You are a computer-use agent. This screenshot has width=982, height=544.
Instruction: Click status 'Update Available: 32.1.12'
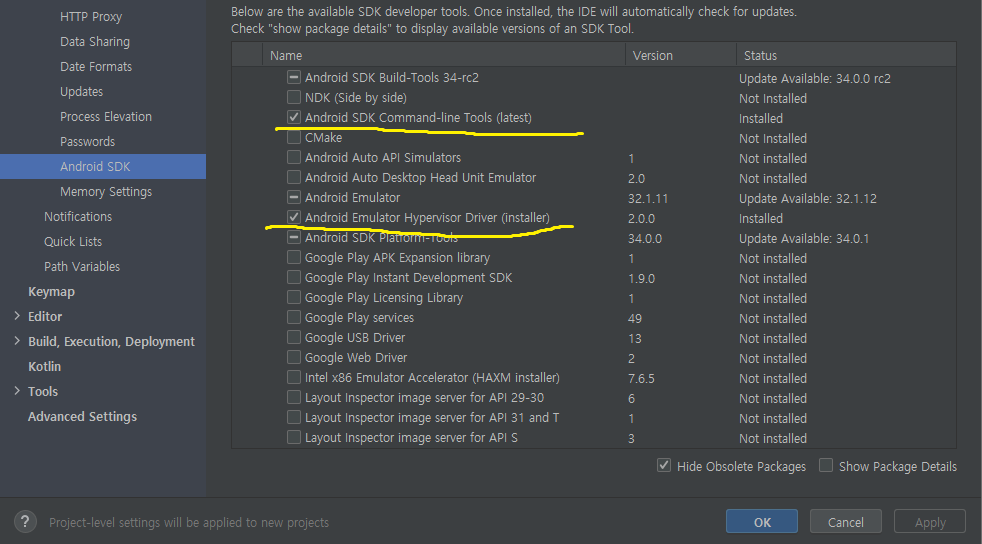point(807,198)
